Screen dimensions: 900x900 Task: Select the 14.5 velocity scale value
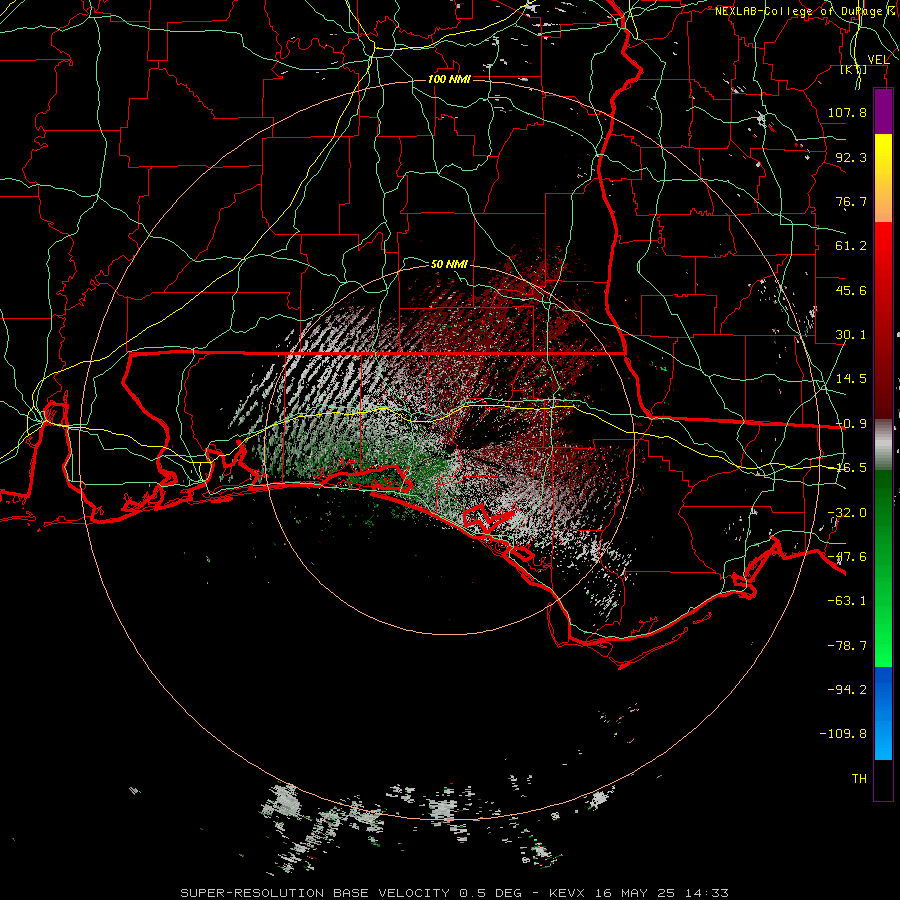pos(851,378)
